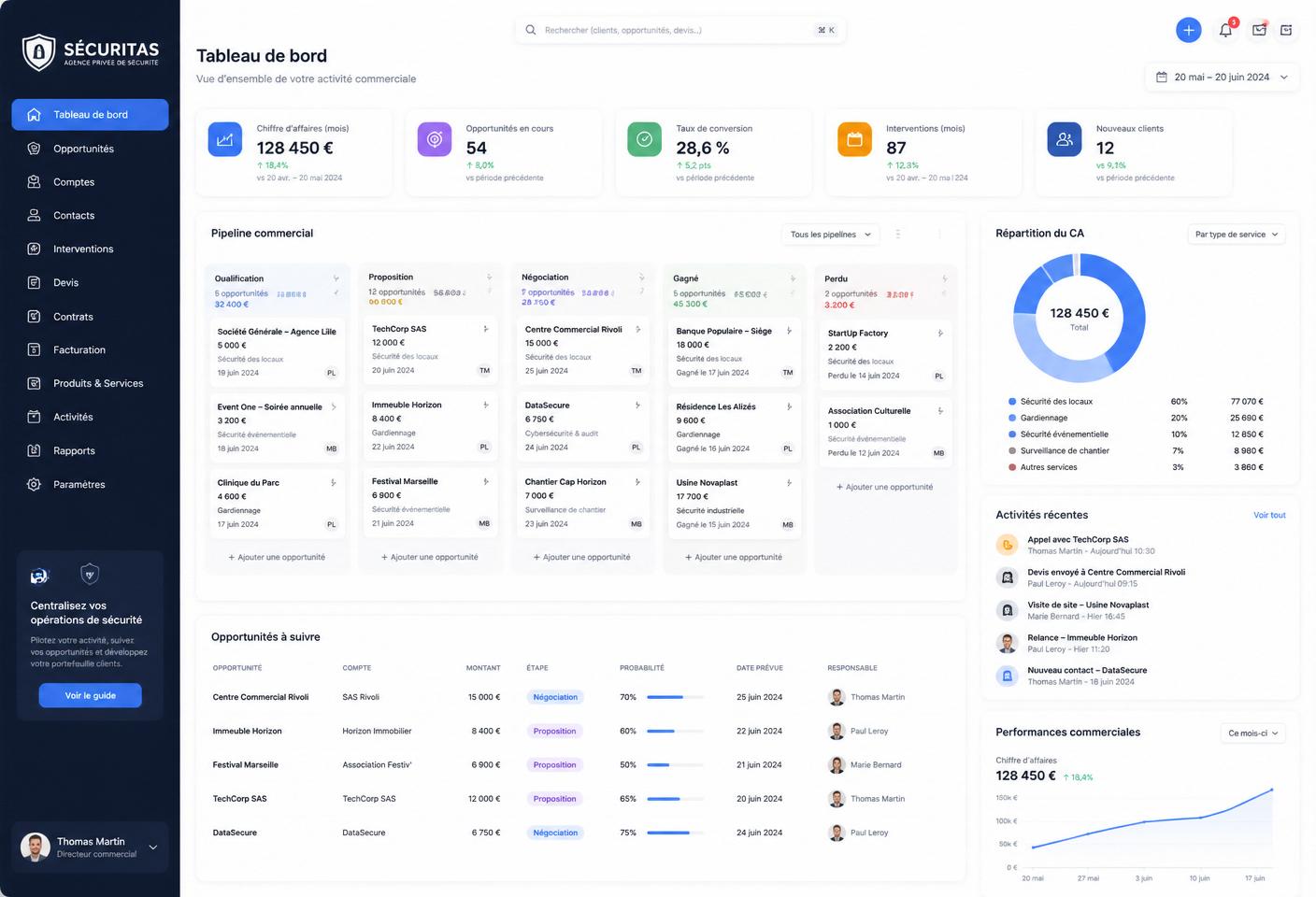Click the Négociation stage badge for DataSecure
The height and width of the screenshot is (897, 1316).
(555, 833)
